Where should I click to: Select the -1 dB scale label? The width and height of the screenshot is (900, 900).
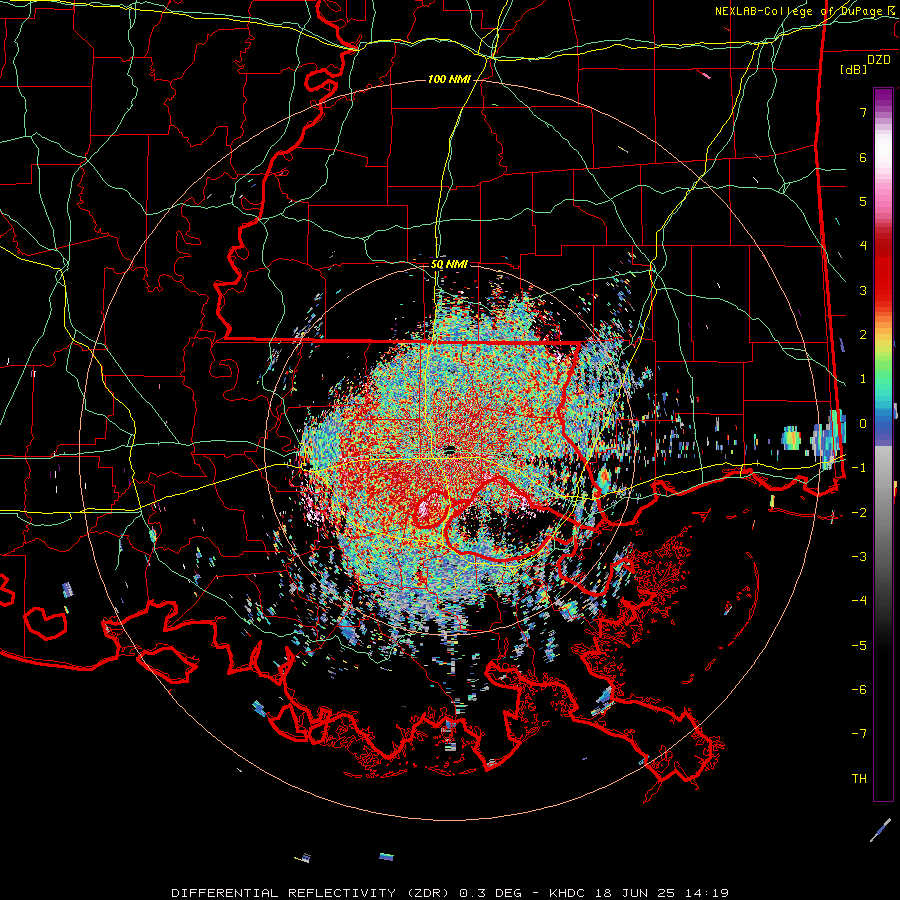859,468
